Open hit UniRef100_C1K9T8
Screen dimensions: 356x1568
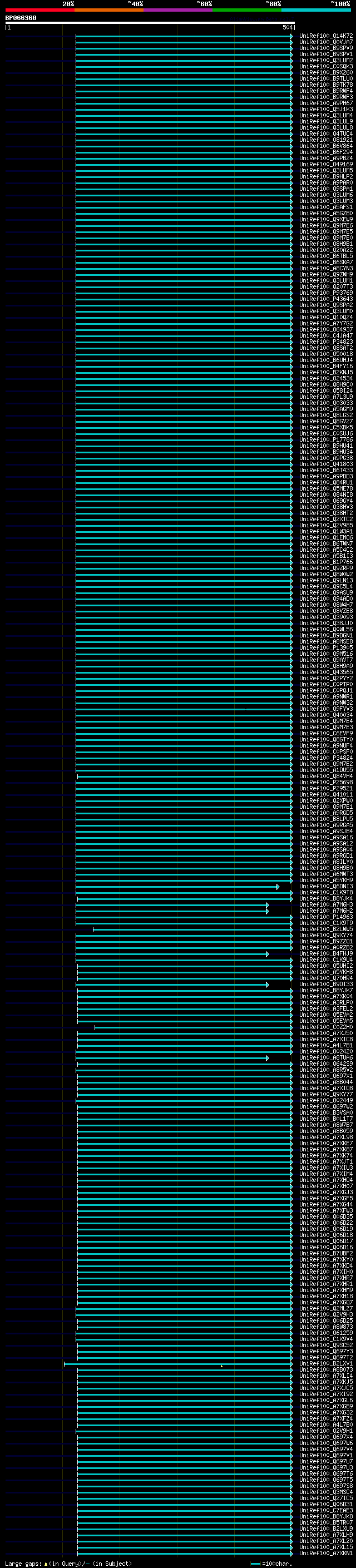pos(326,892)
